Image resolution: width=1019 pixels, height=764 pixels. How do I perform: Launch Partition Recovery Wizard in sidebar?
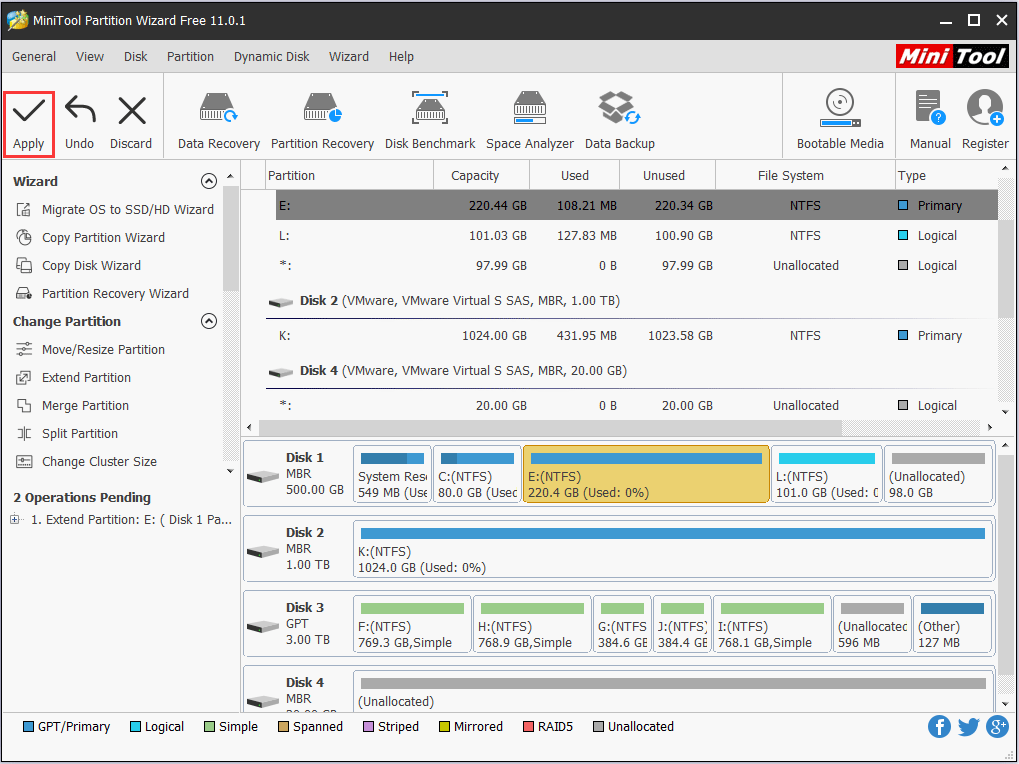[102, 293]
